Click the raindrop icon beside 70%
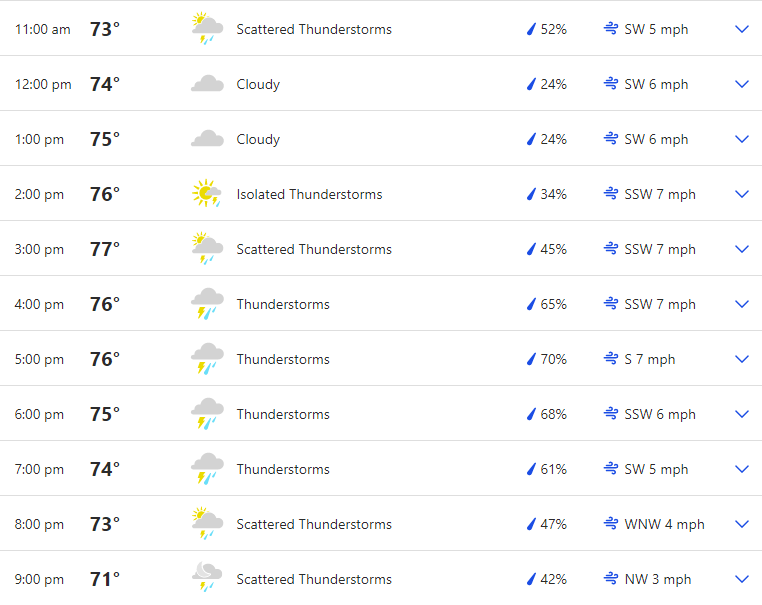Screen dimensions: 762x605 532,359
